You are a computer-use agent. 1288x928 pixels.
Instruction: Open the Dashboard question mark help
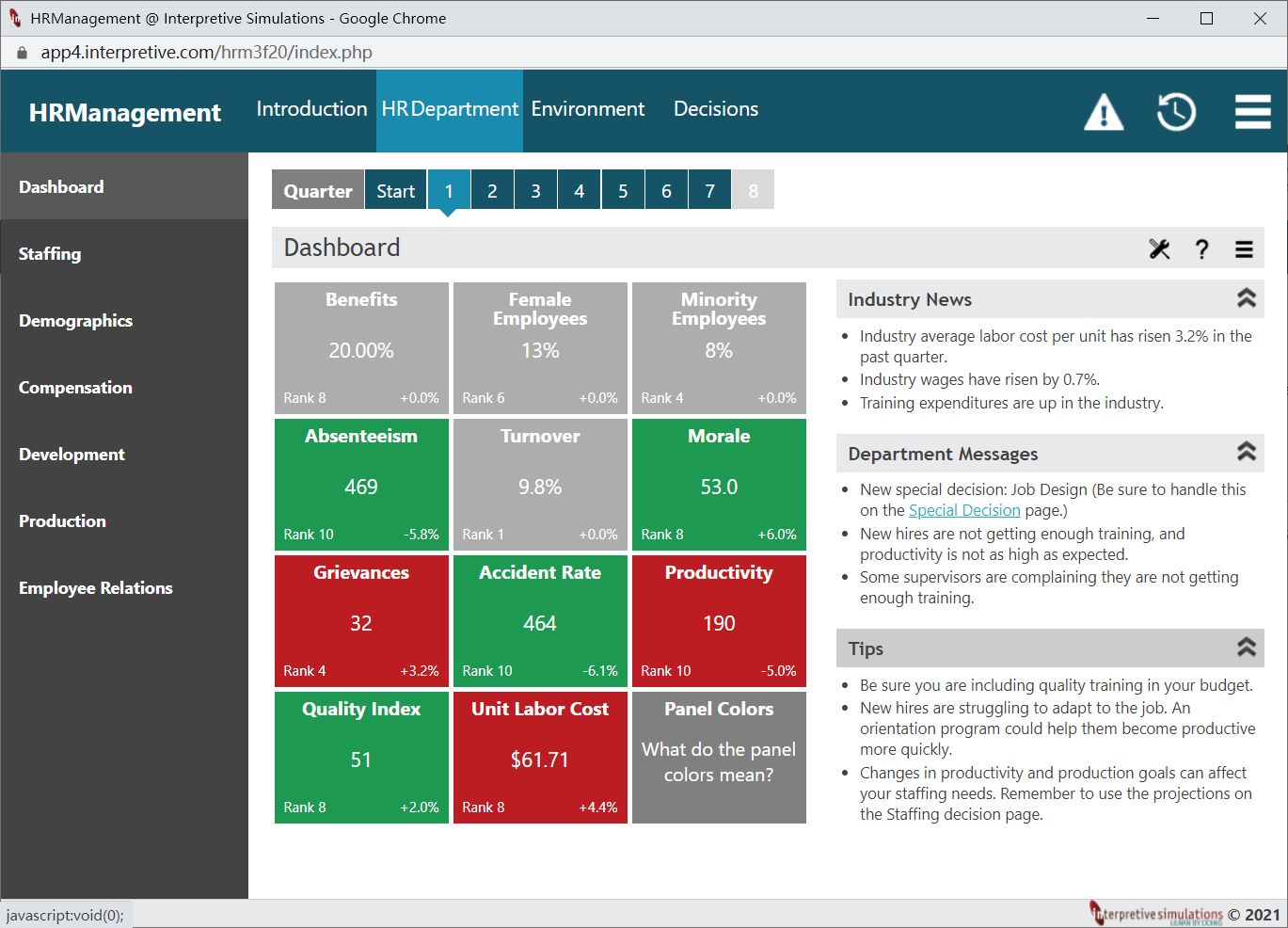coord(1201,248)
